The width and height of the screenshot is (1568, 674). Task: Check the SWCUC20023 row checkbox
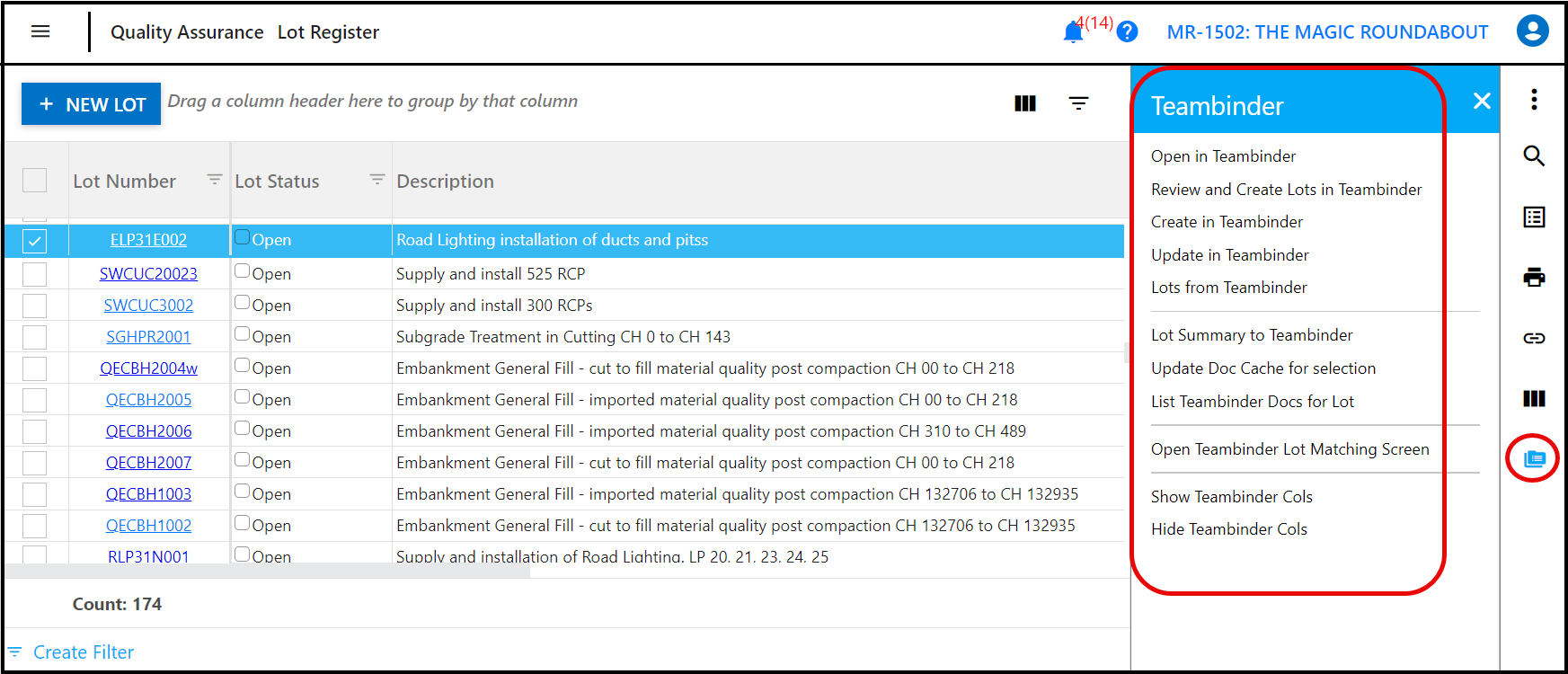coord(34,274)
